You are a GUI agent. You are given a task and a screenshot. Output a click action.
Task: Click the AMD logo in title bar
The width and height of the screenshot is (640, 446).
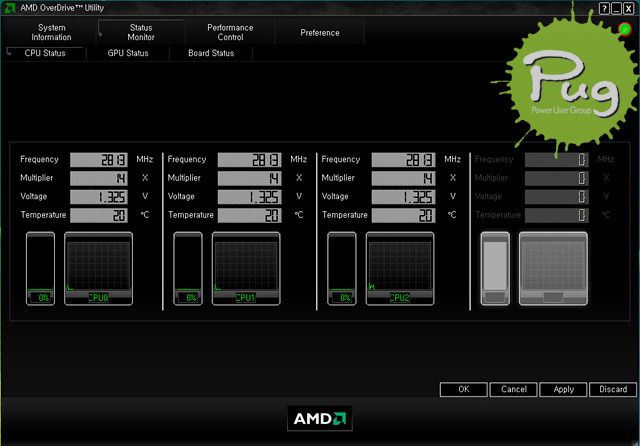click(x=9, y=8)
